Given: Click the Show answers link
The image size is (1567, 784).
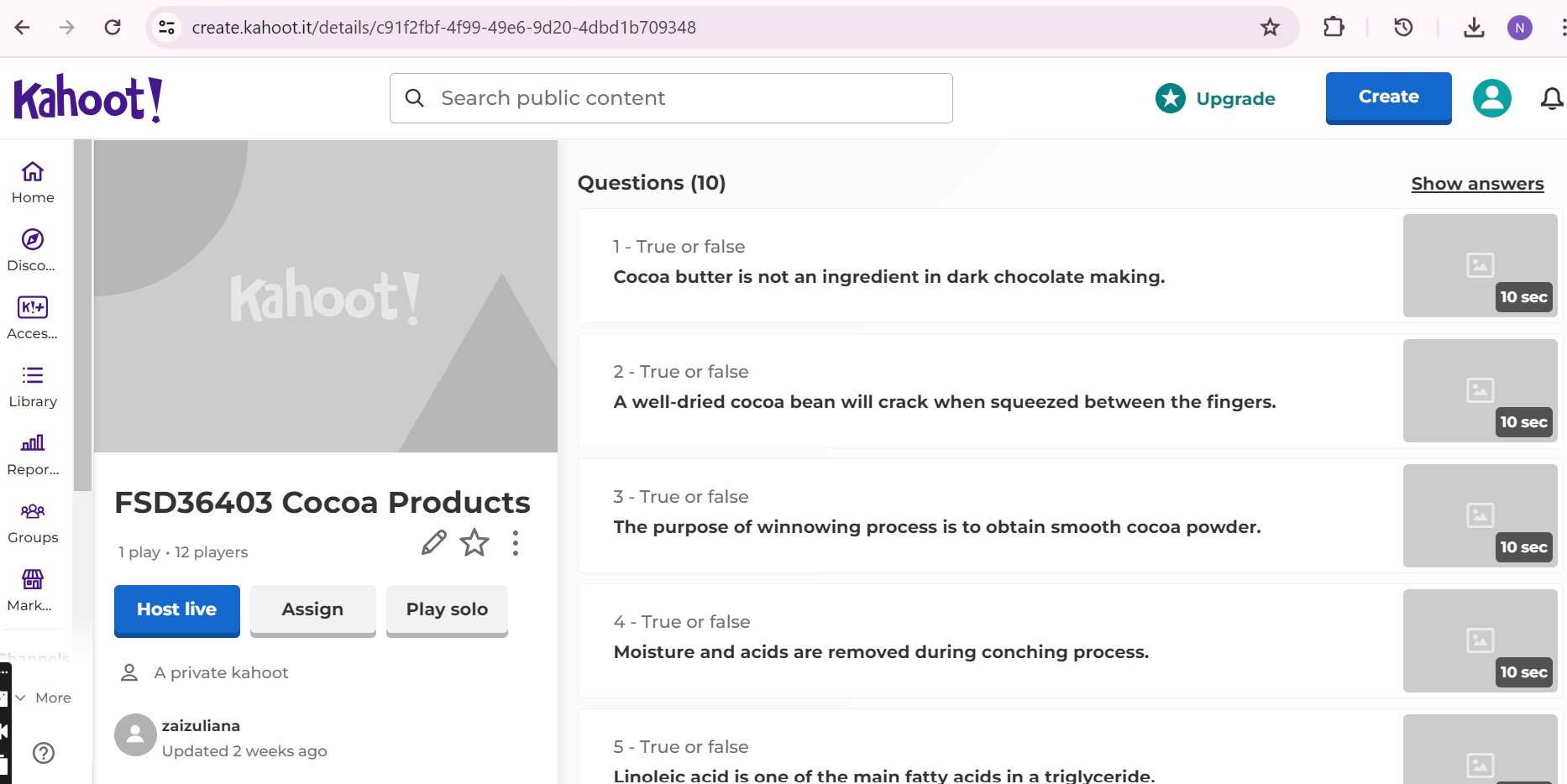Looking at the screenshot, I should tap(1477, 184).
